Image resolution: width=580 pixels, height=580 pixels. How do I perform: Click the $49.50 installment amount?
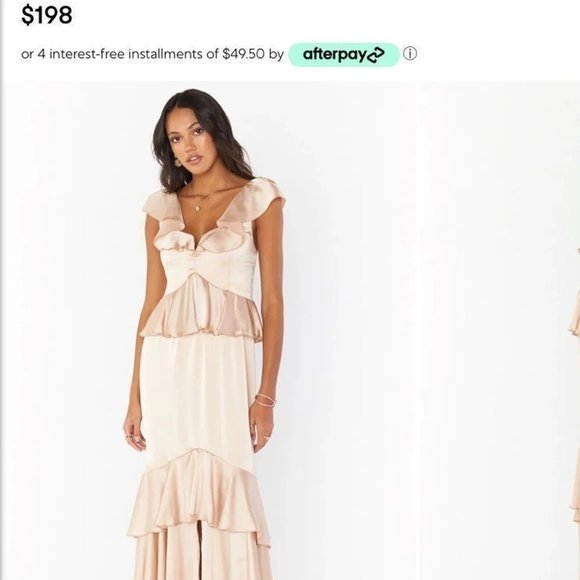pyautogui.click(x=243, y=54)
